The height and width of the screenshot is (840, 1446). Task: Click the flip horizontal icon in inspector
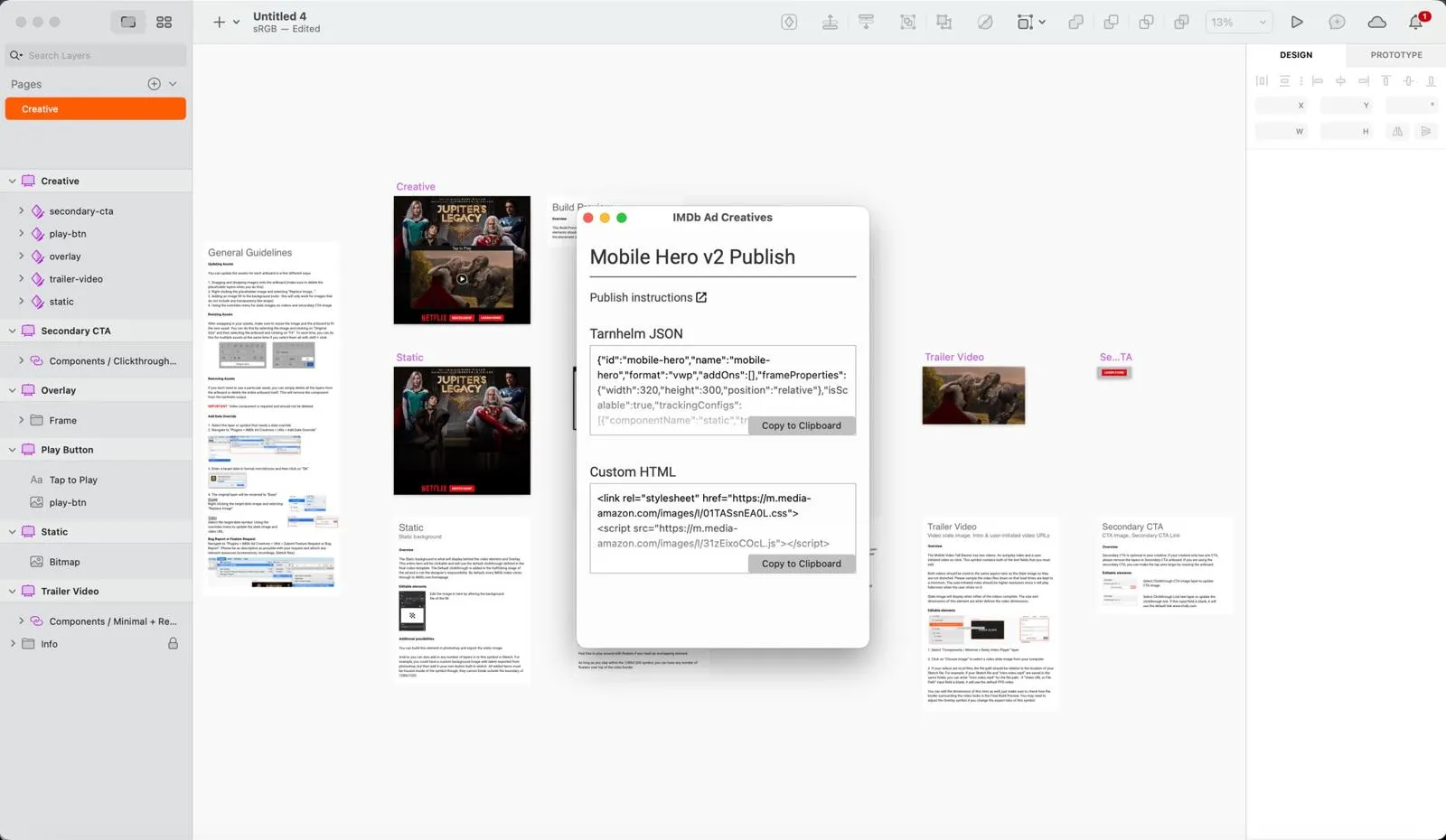pyautogui.click(x=1397, y=131)
